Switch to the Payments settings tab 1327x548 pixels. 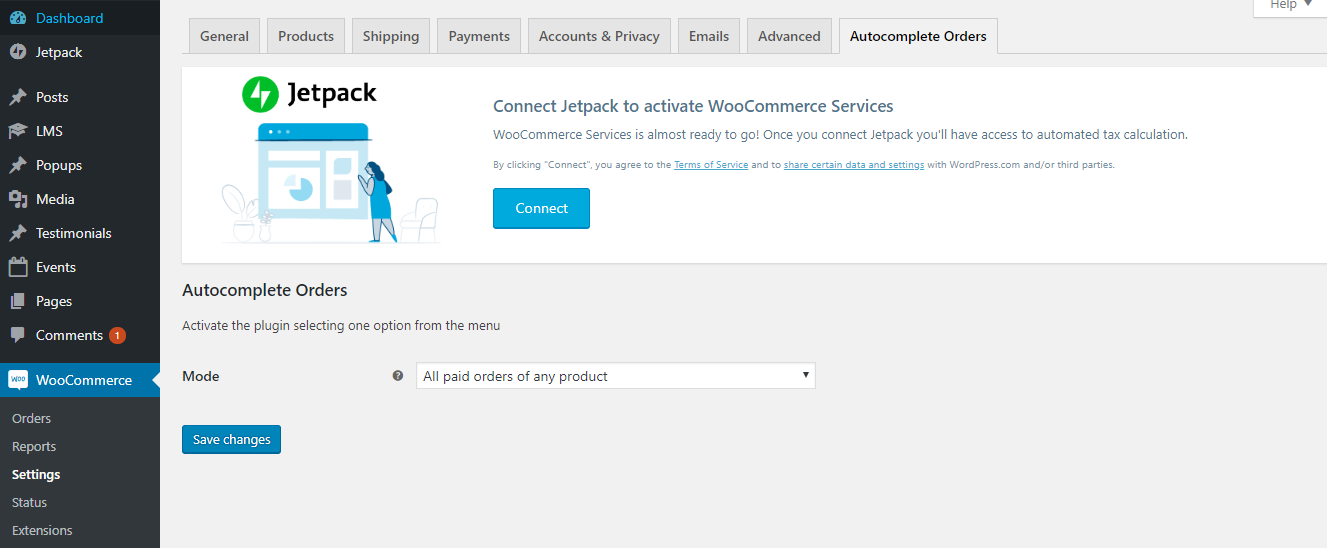(x=479, y=36)
